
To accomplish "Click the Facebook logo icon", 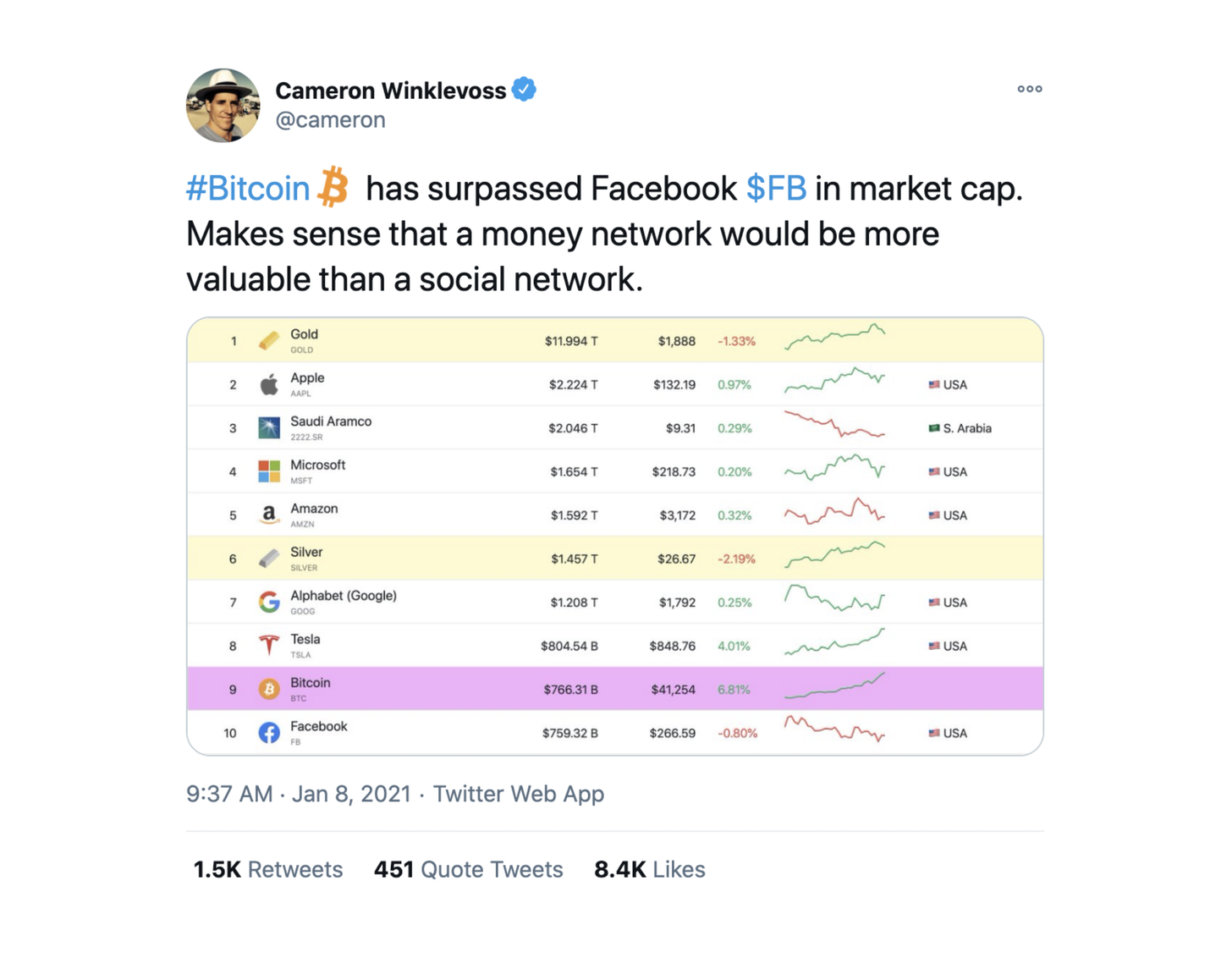I will click(269, 733).
